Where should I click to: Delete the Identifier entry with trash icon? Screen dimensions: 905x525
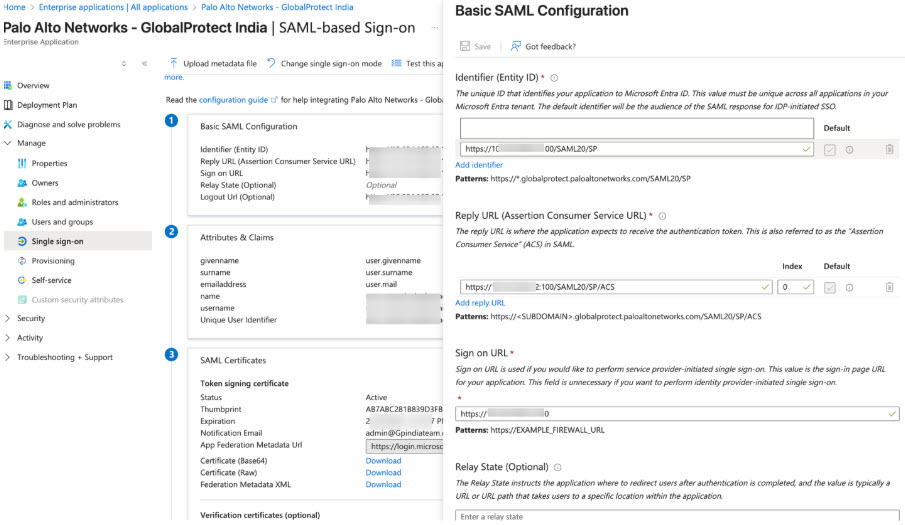889,150
